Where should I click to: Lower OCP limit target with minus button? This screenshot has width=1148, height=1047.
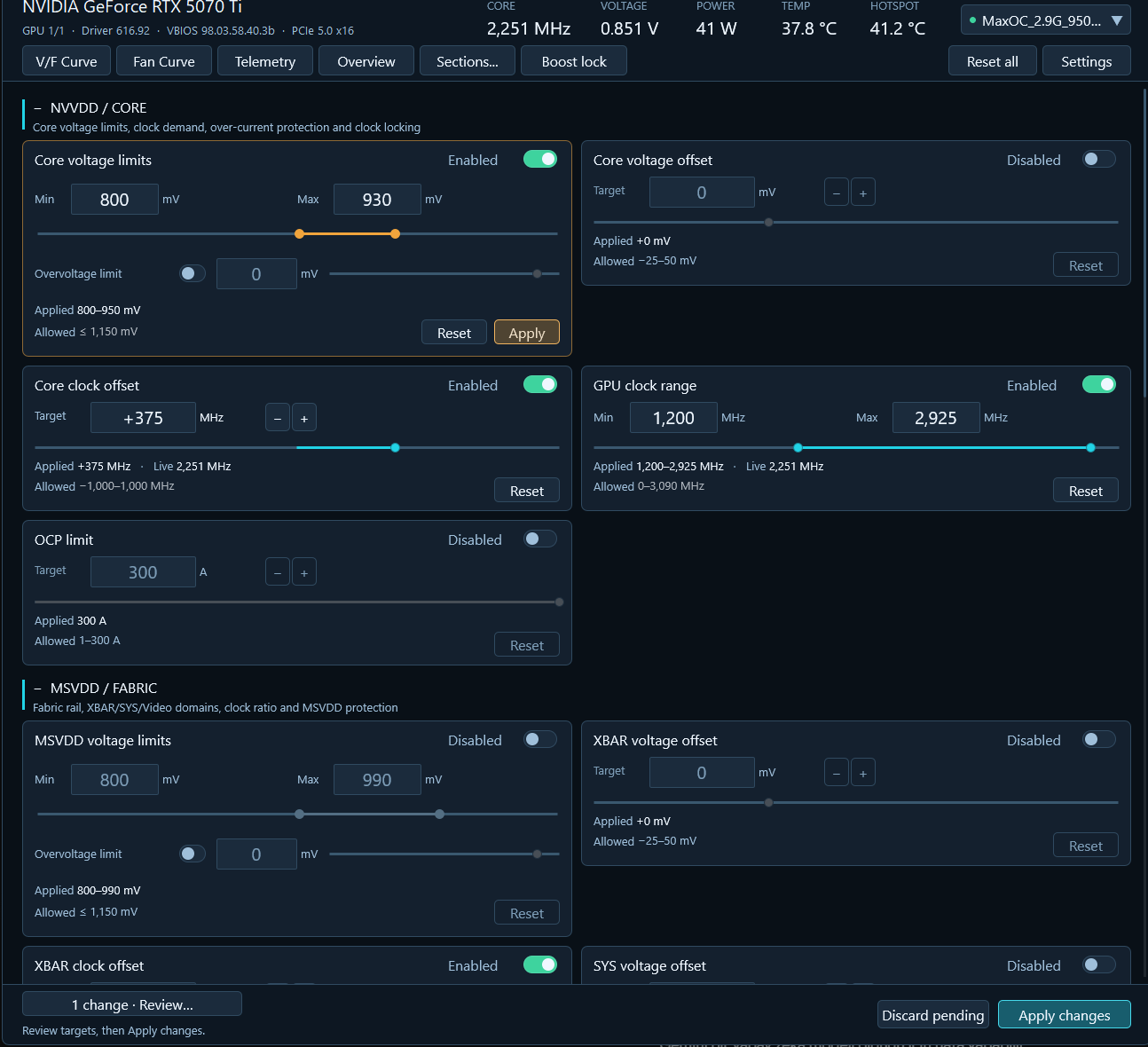click(278, 572)
